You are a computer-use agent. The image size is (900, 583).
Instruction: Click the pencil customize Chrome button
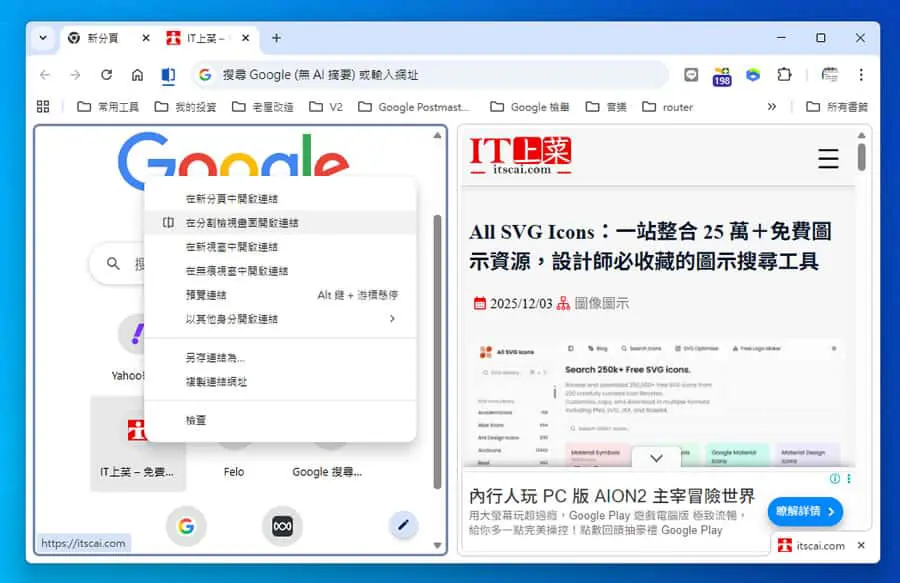coord(404,524)
